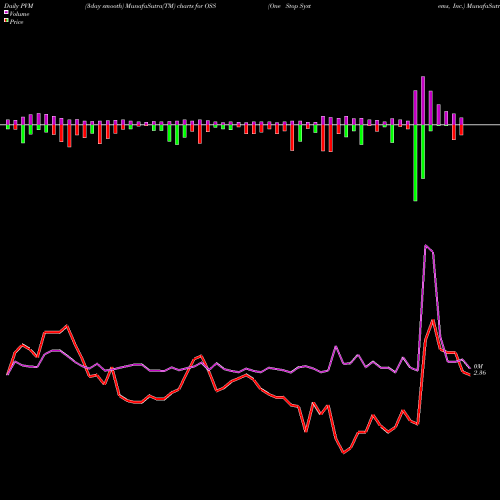Click the Price legend color swatch
The height and width of the screenshot is (500, 500).
(6, 21)
